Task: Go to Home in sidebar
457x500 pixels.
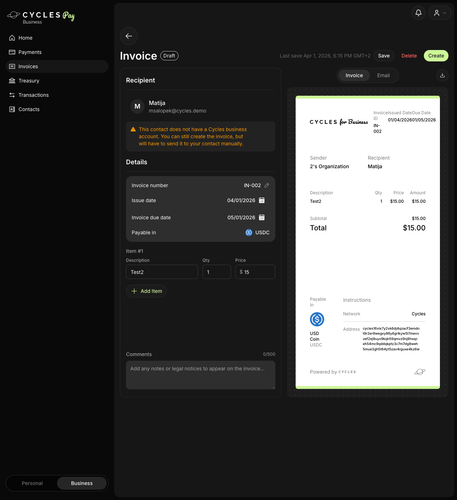Action: pos(57,38)
